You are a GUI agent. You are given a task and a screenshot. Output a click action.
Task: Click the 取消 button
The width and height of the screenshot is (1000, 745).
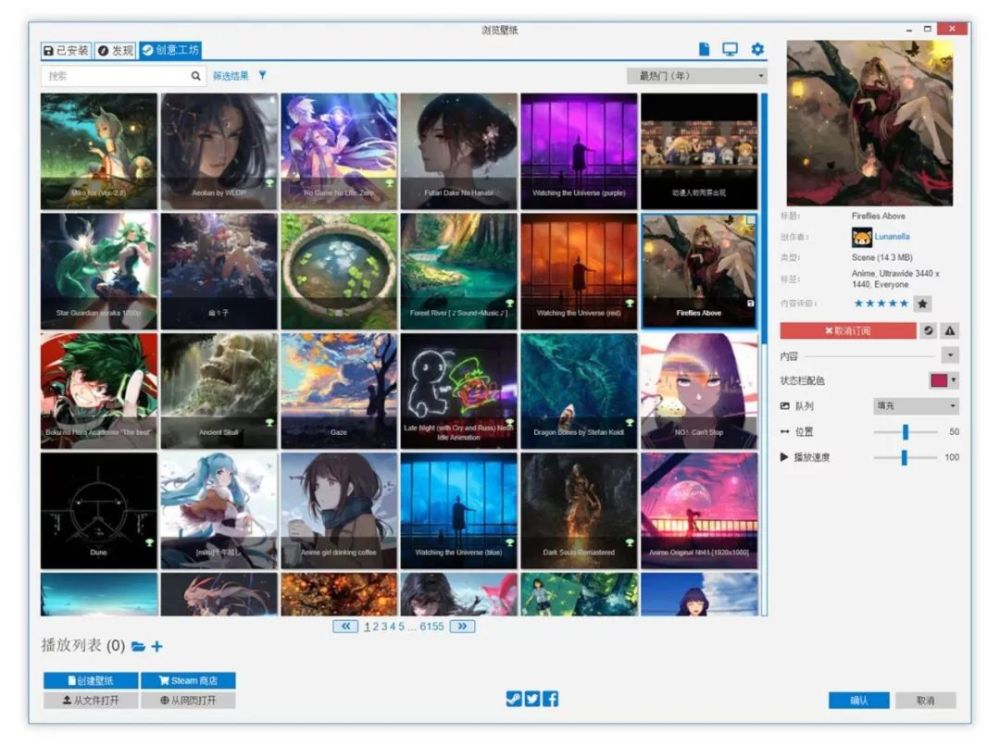pos(925,700)
